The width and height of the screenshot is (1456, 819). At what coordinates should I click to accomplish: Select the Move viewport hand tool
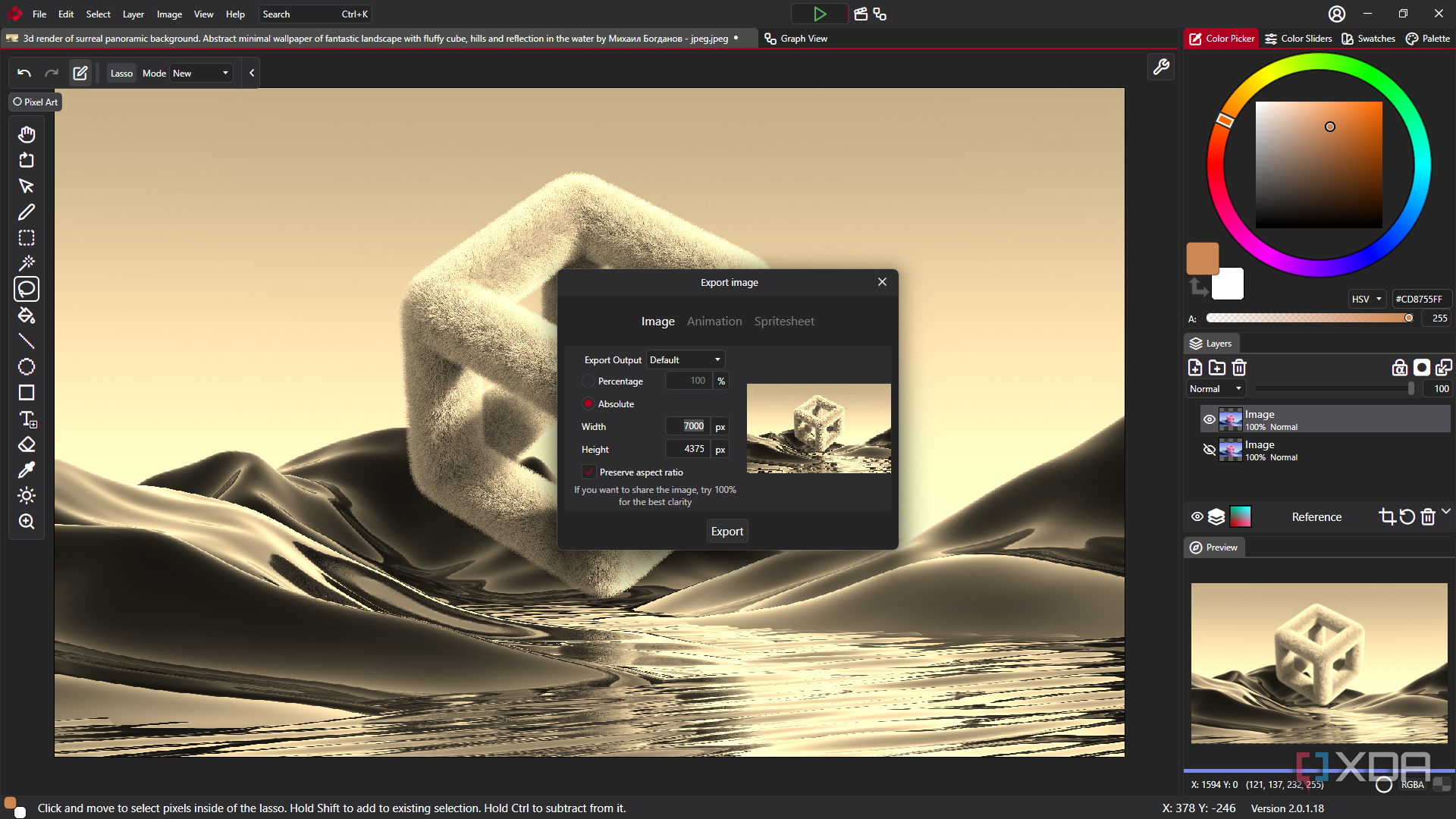pos(27,134)
